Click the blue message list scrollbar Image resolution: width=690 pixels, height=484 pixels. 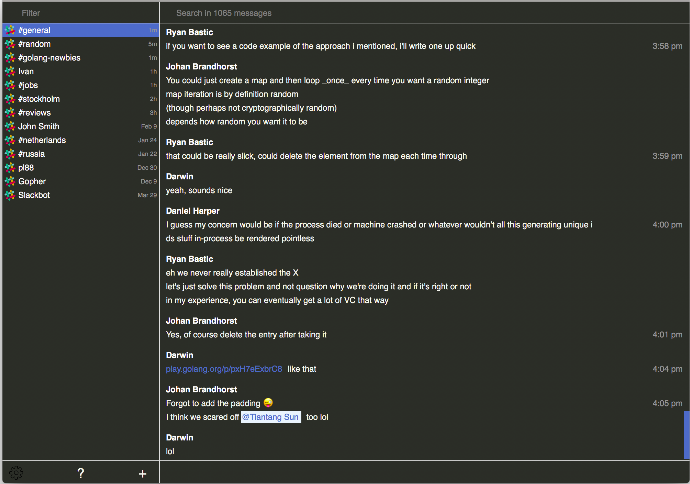[686, 434]
